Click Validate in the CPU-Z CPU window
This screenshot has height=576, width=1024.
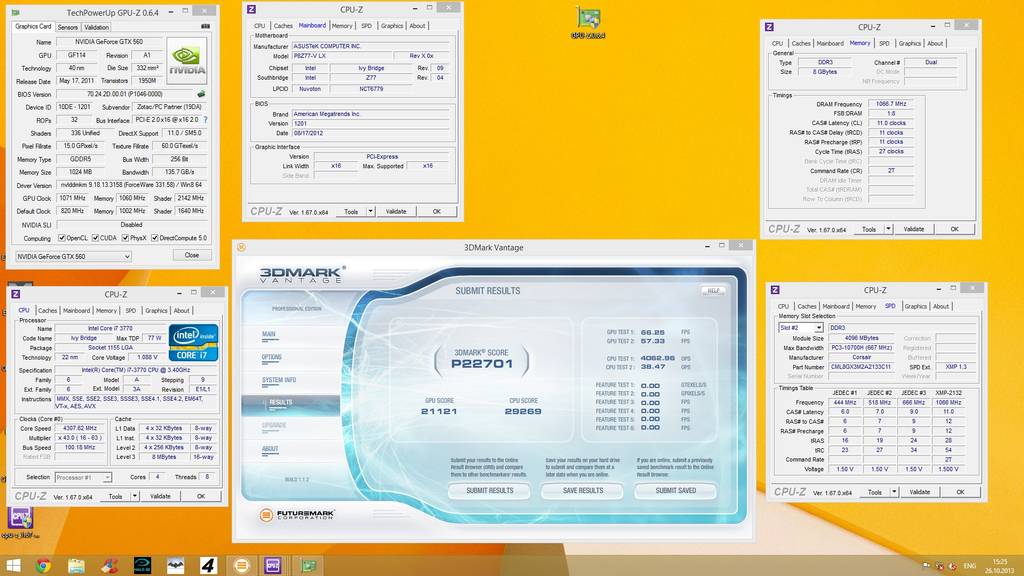pos(160,496)
